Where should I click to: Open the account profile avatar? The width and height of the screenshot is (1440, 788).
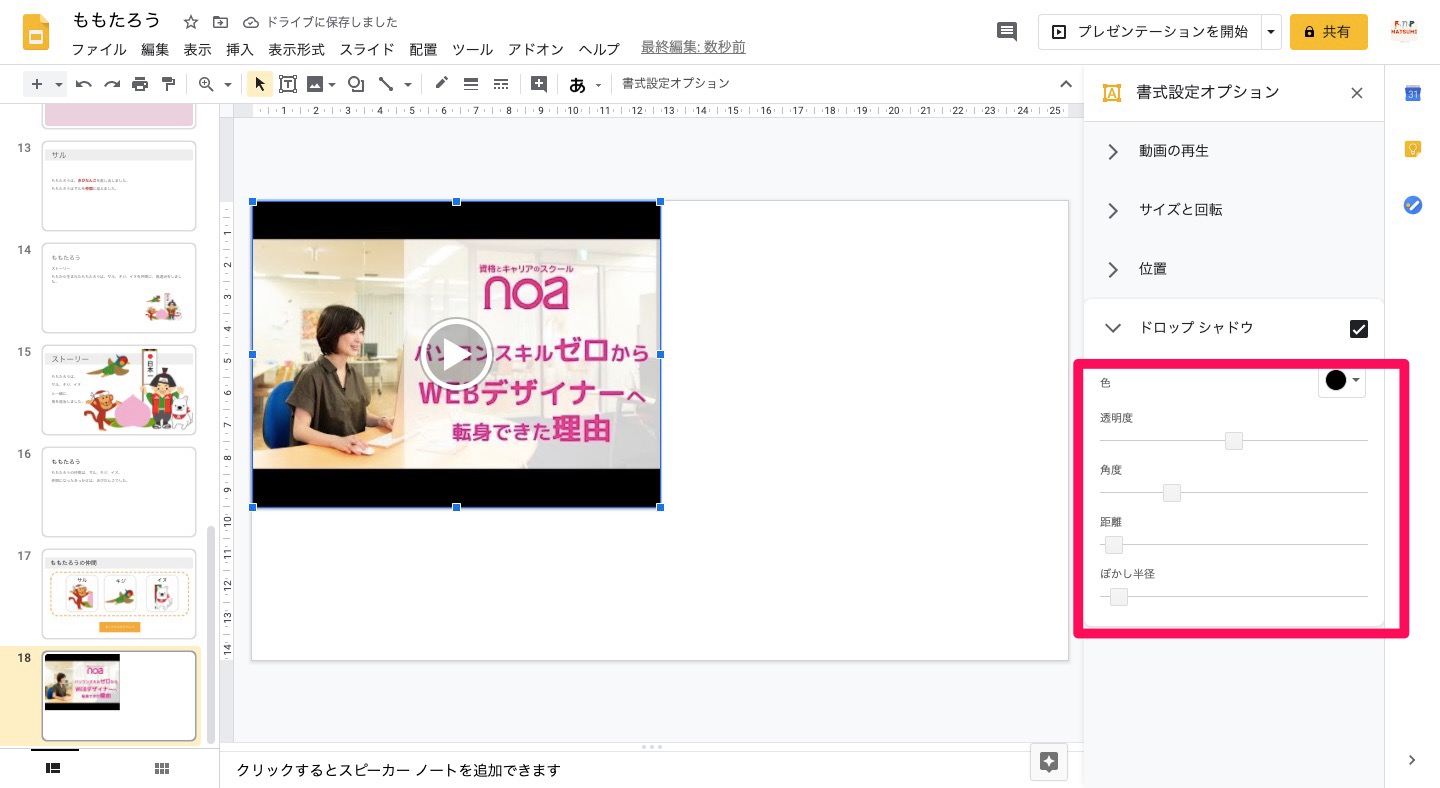click(1404, 32)
